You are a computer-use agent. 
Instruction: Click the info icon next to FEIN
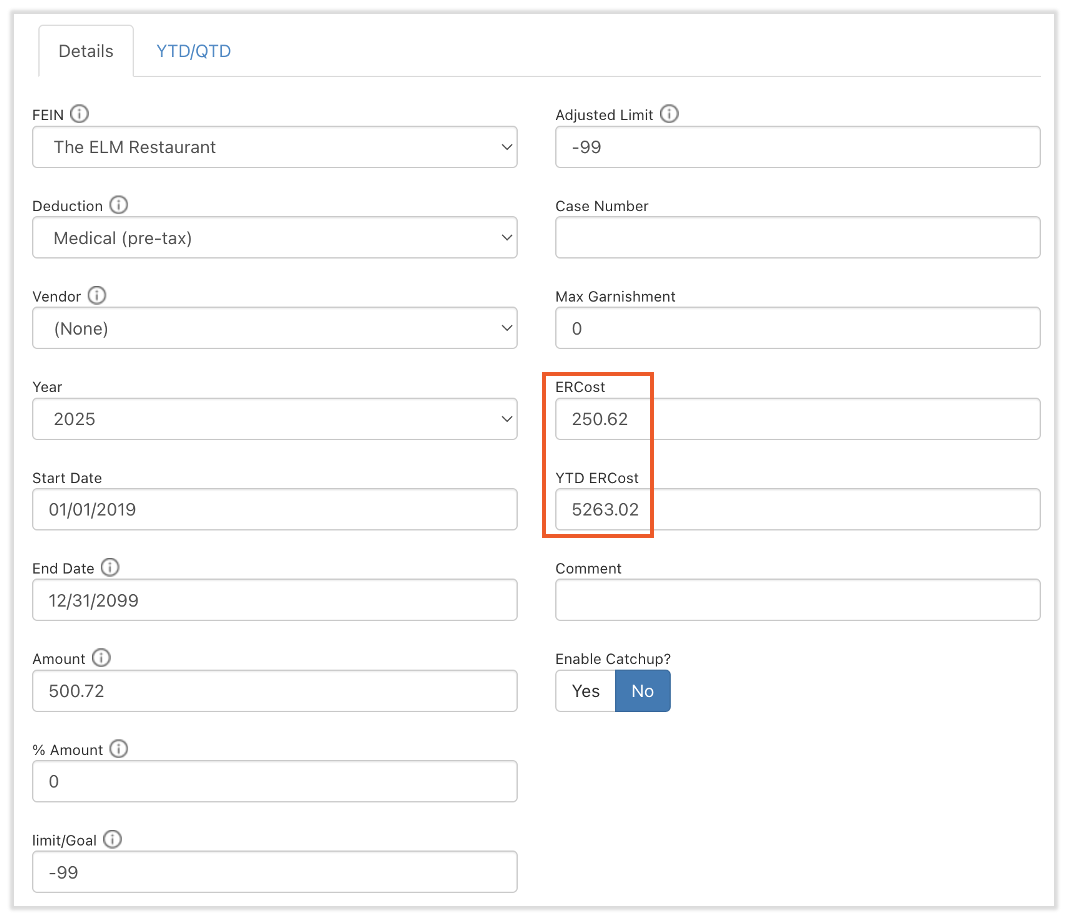[80, 114]
